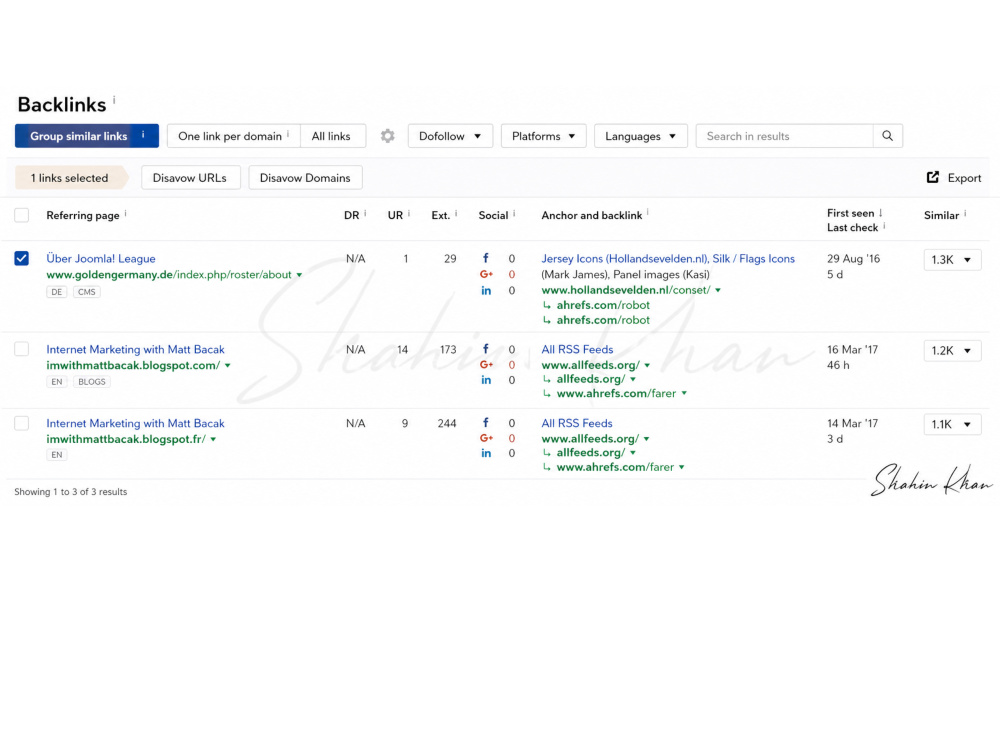
Task: Switch to One link per domain
Action: coord(233,136)
